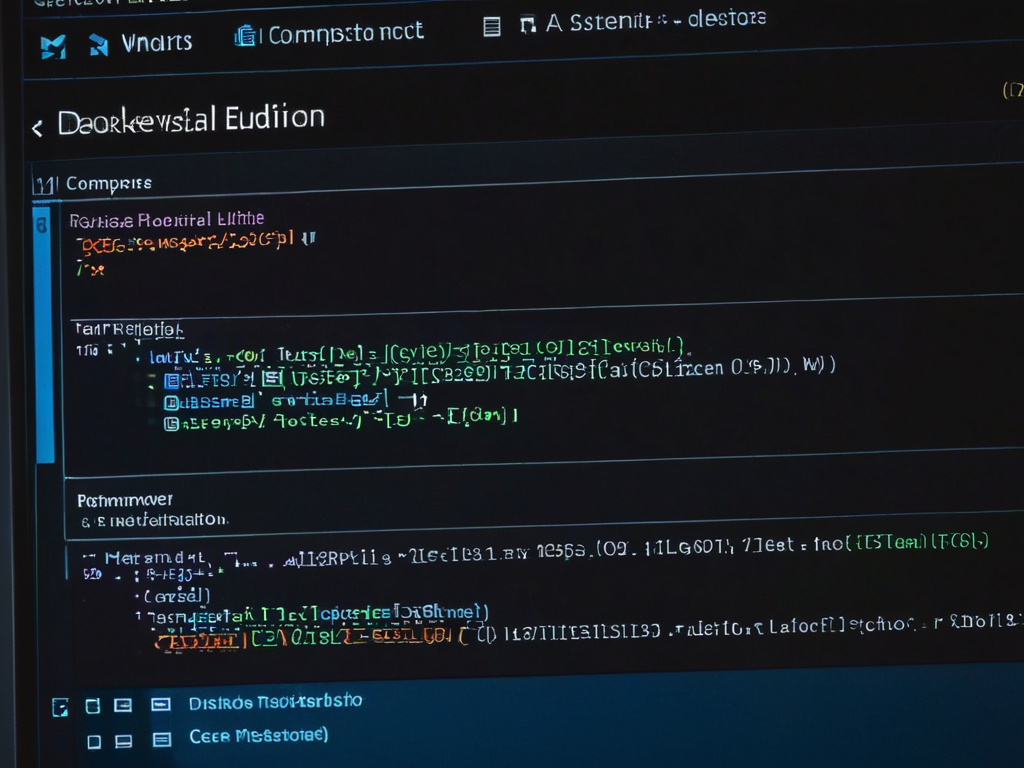Click the orange code line under the purple title
Image resolution: width=1024 pixels, height=768 pixels.
pos(196,242)
